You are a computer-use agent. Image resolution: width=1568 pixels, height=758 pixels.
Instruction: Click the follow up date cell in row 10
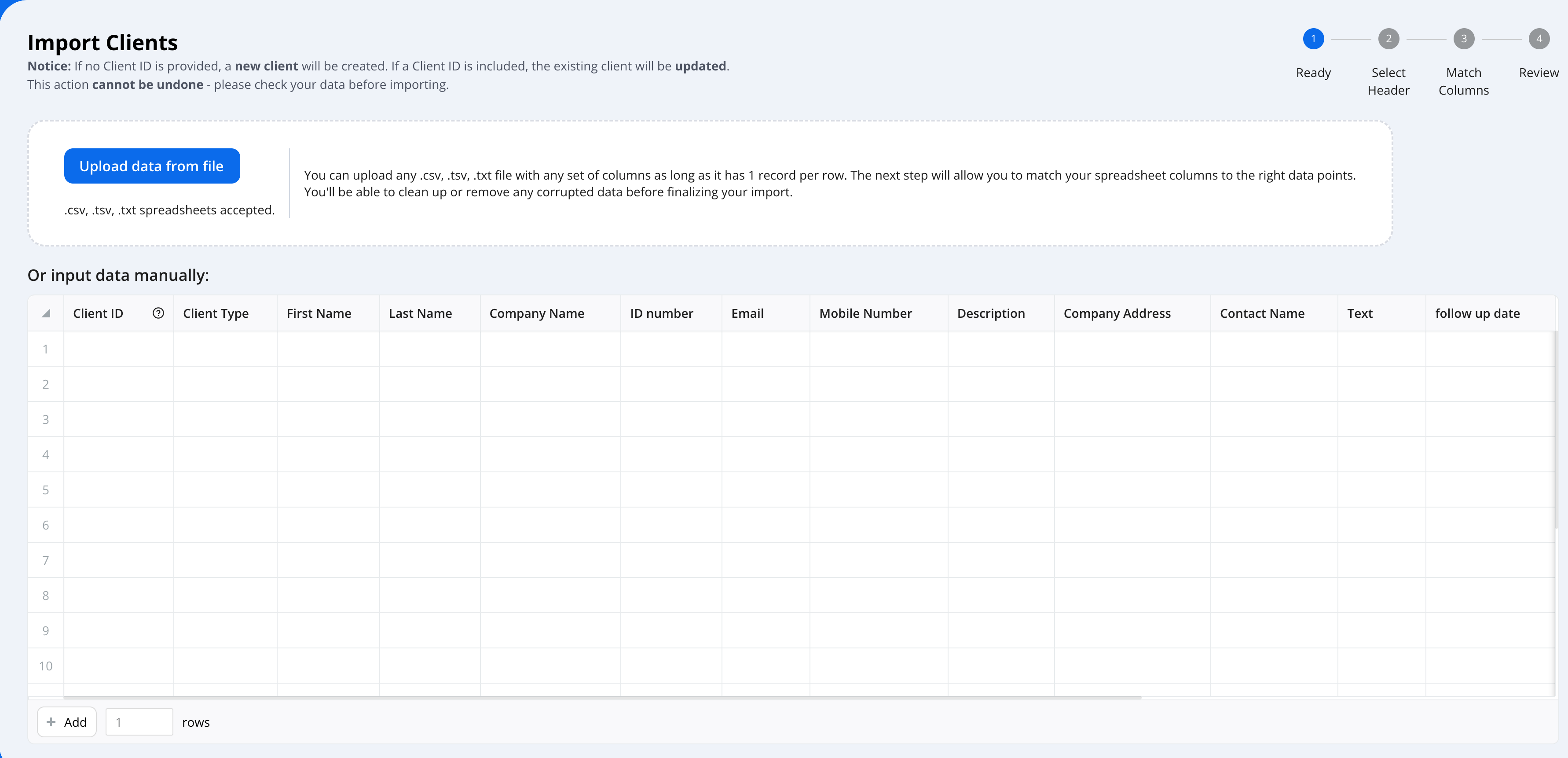[1490, 666]
